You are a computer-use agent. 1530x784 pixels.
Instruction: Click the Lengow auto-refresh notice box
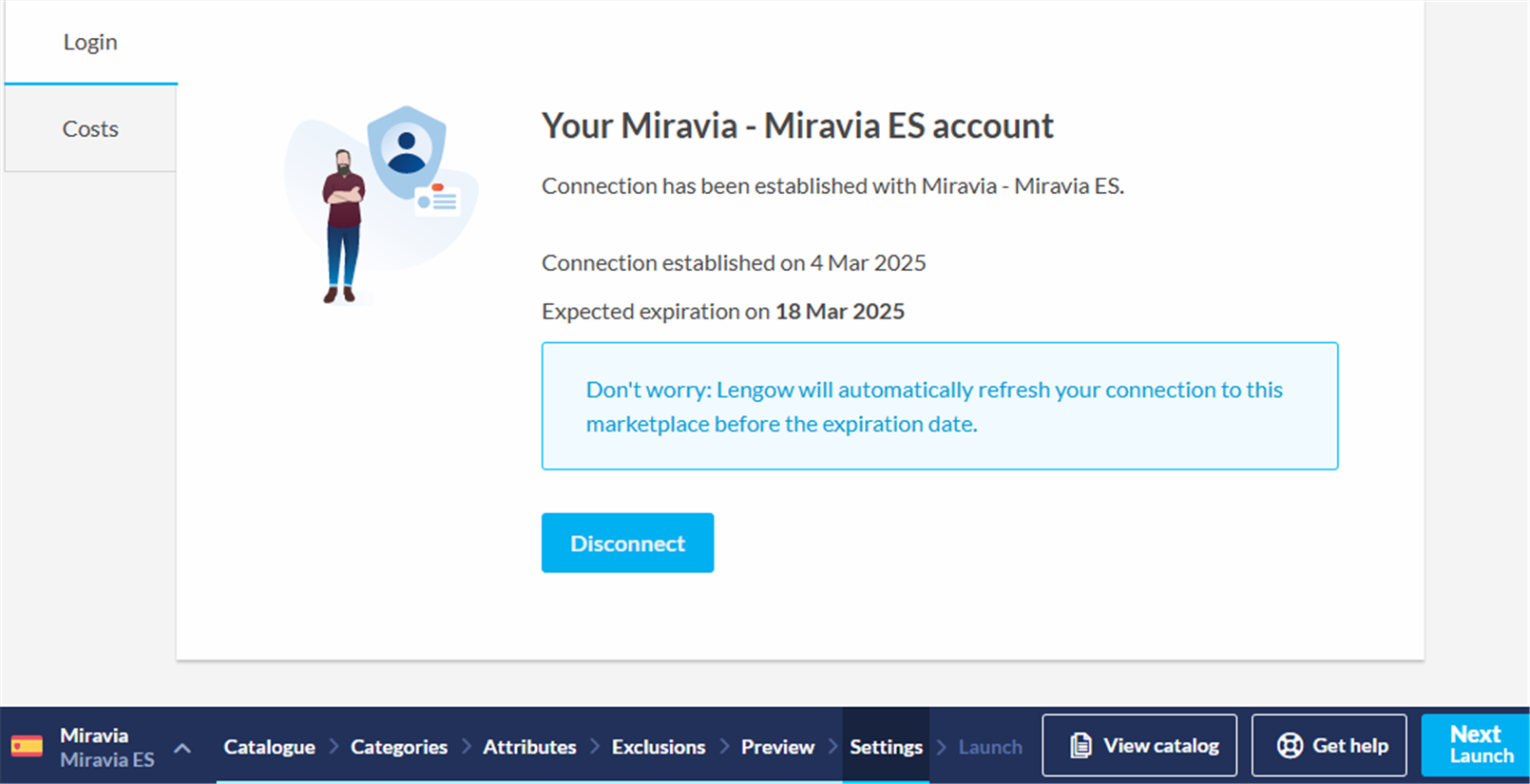coord(939,406)
